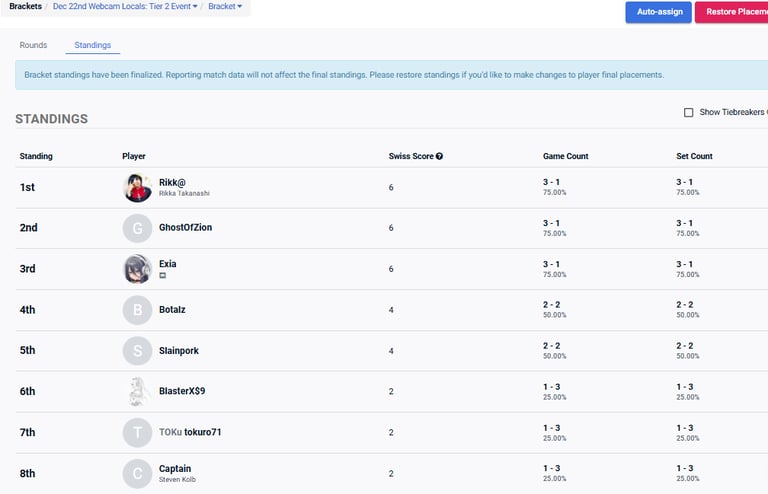
Task: Open Rikk@ player name
Action: [172, 183]
